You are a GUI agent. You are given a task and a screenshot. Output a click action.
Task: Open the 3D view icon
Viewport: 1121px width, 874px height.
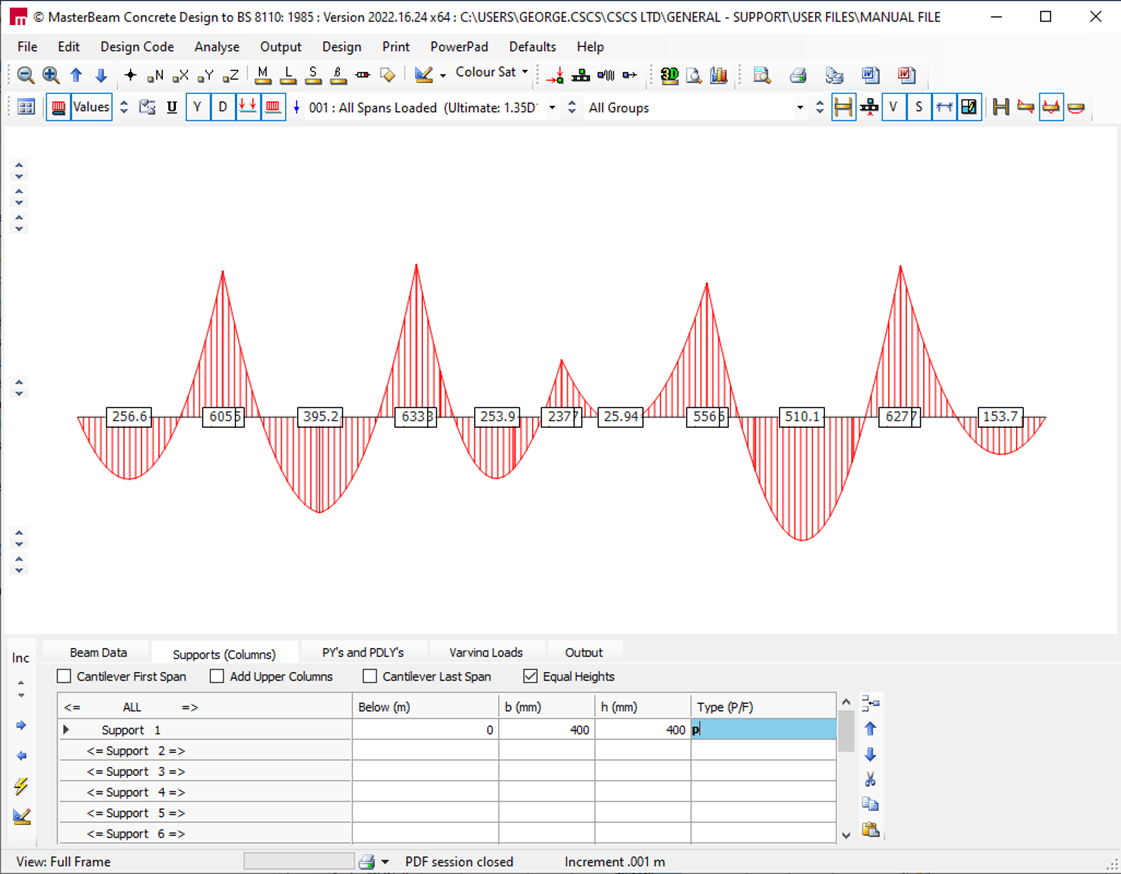[669, 75]
